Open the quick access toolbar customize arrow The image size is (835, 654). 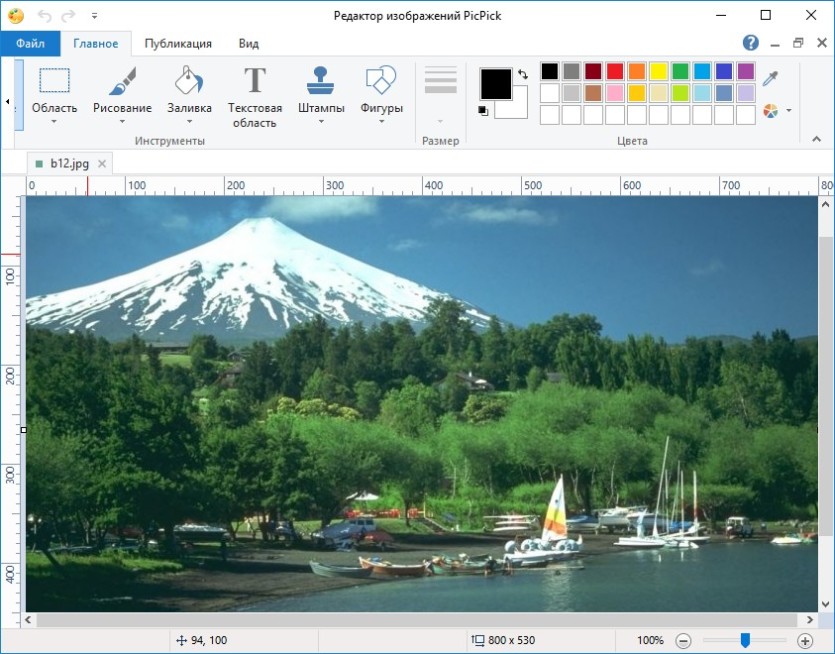tap(94, 16)
